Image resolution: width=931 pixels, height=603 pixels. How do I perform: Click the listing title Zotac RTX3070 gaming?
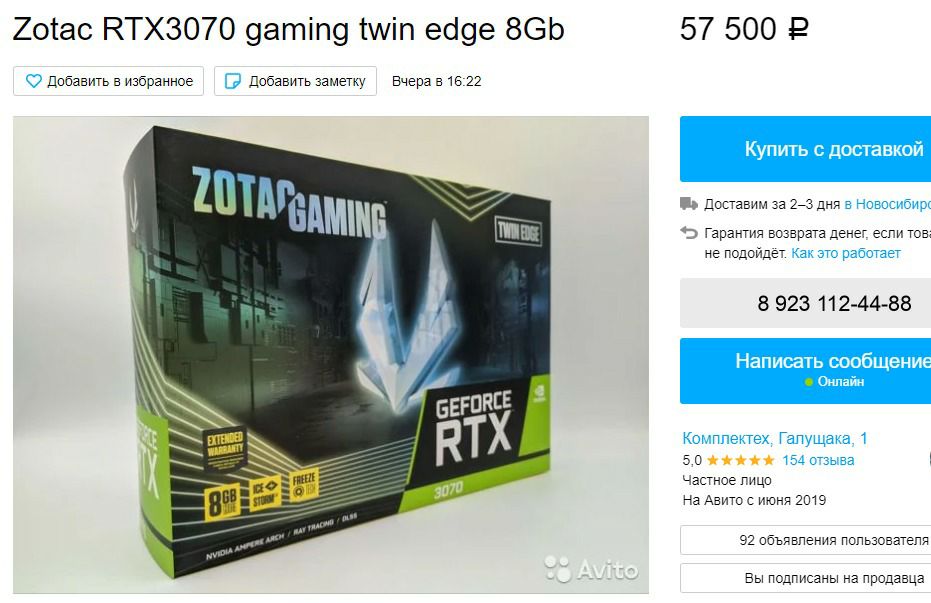(x=288, y=29)
